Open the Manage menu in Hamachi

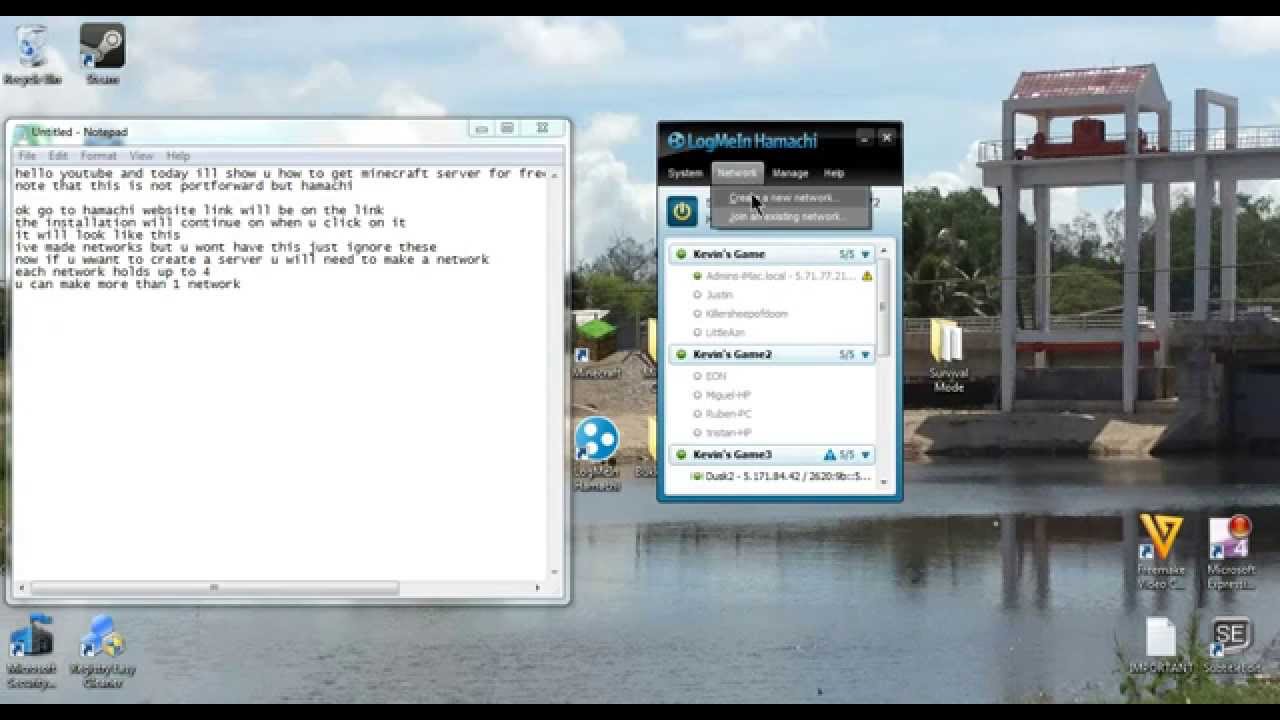(x=789, y=173)
